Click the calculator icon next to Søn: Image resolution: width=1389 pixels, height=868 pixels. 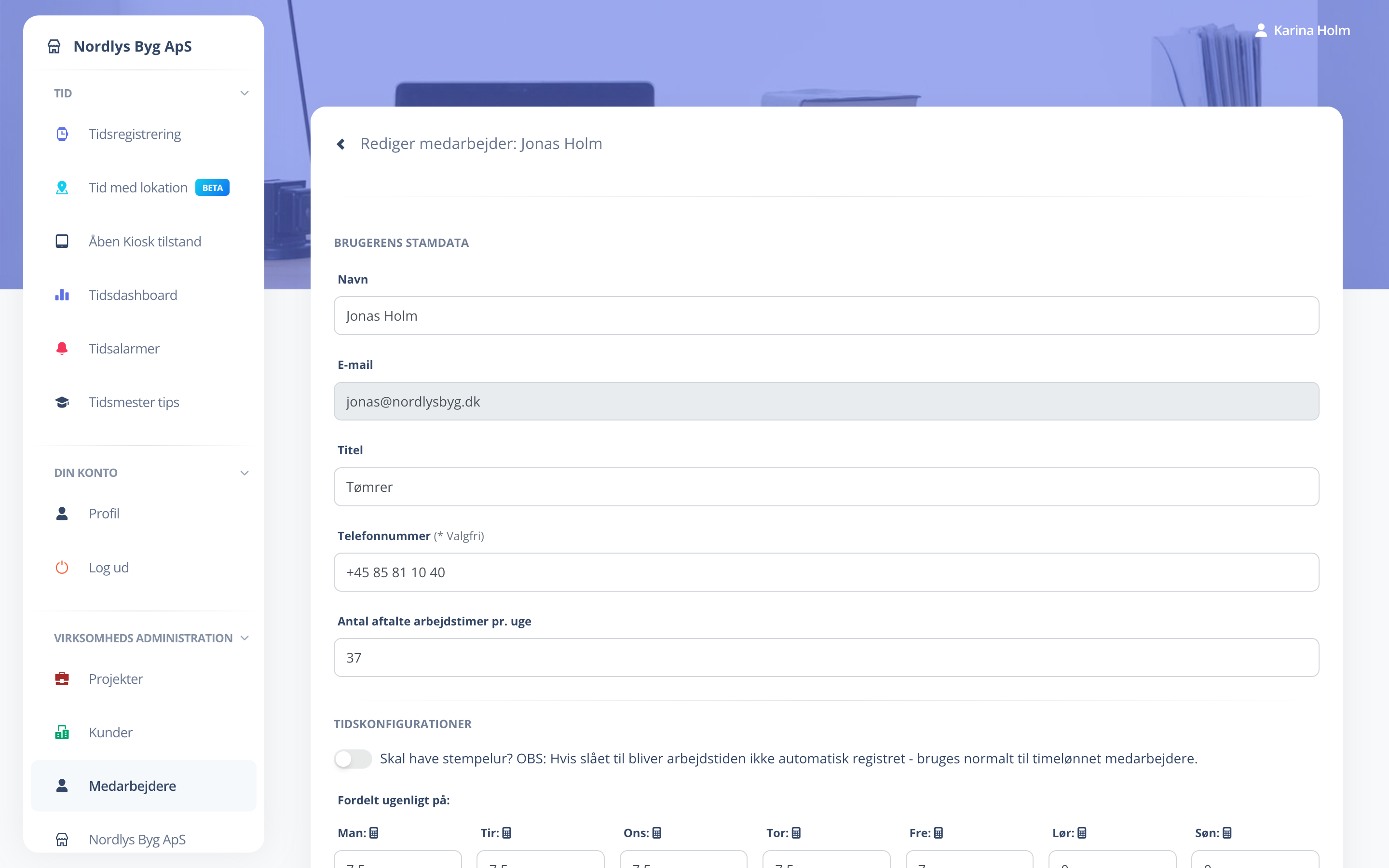point(1227,832)
